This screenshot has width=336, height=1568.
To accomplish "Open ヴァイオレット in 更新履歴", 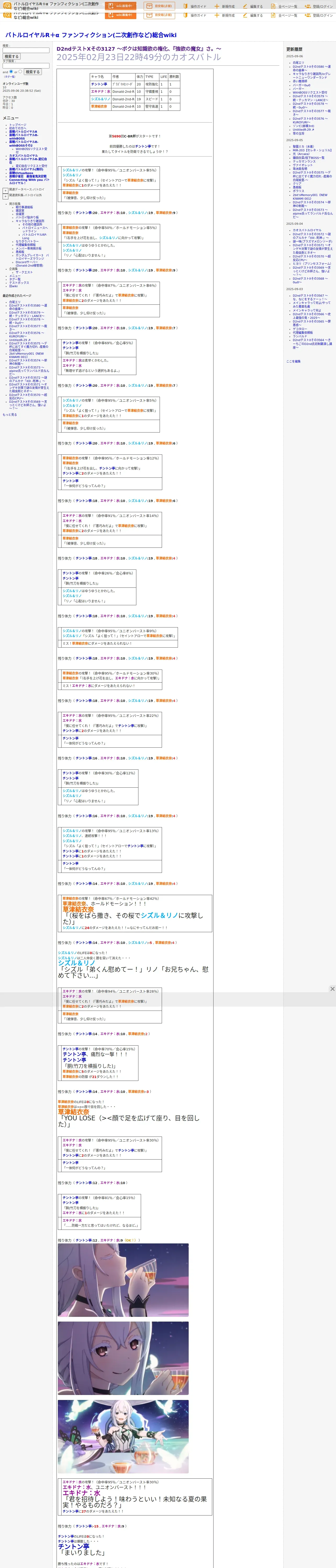I will (303, 165).
